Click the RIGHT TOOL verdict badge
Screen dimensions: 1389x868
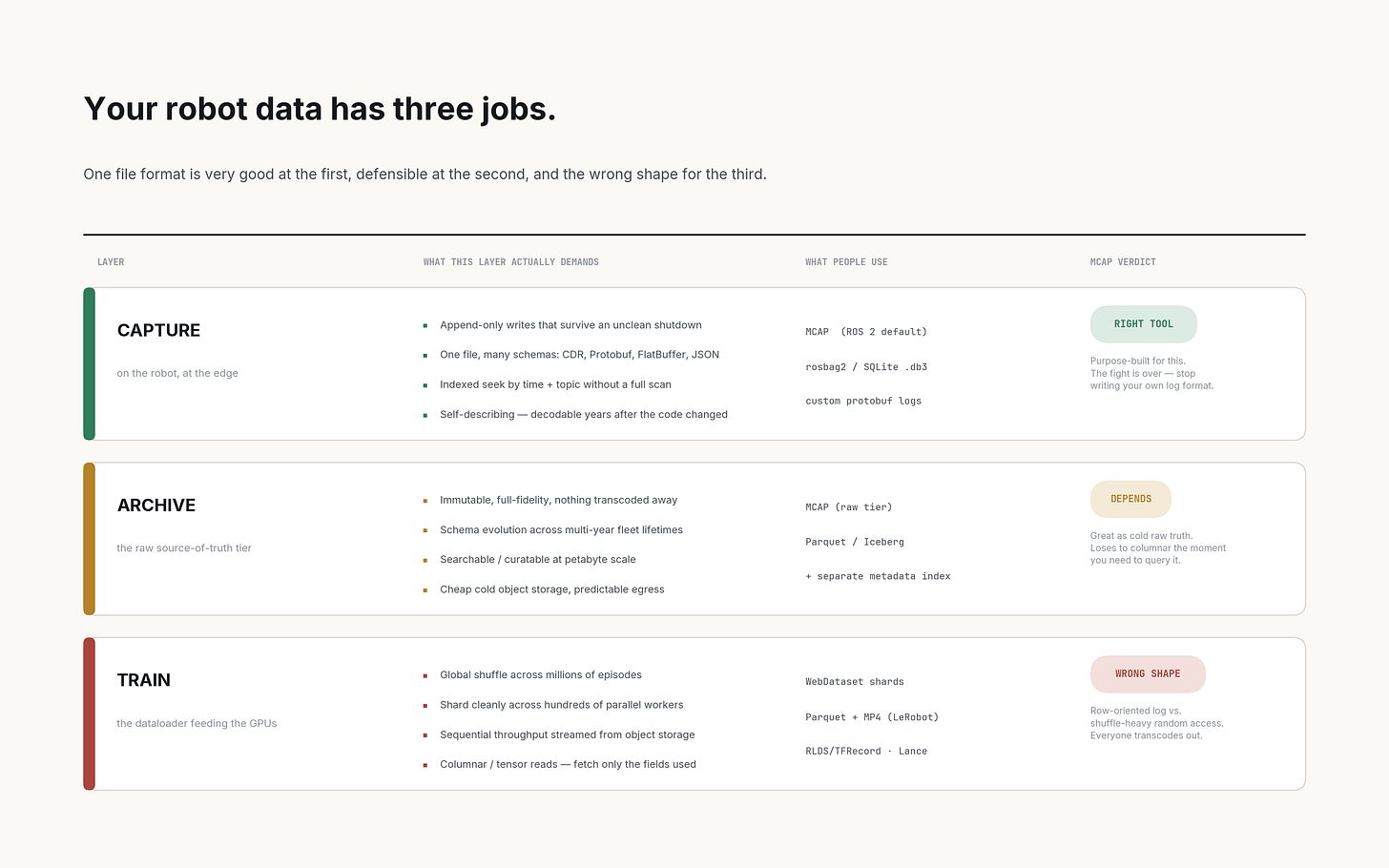pyautogui.click(x=1143, y=324)
